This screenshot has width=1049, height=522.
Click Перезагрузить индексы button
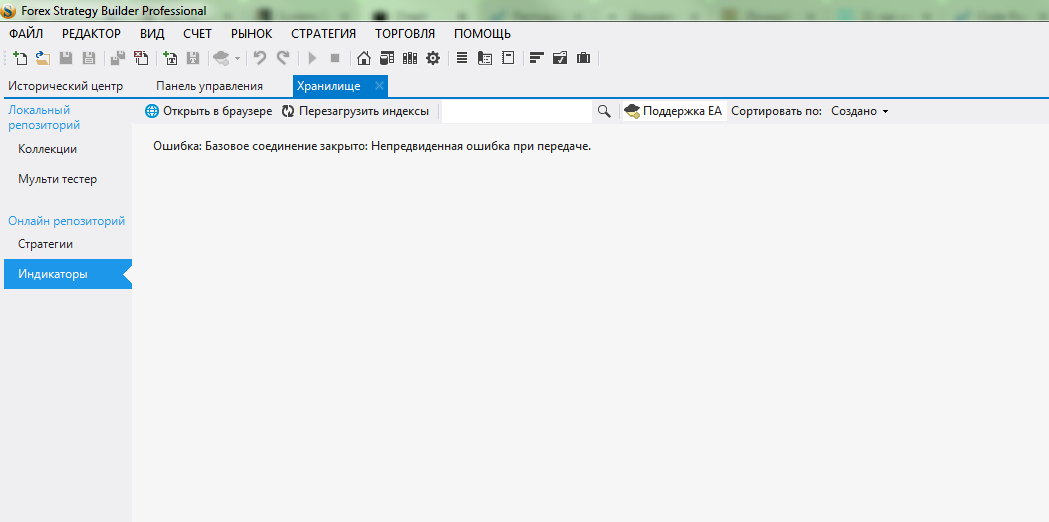coord(355,111)
